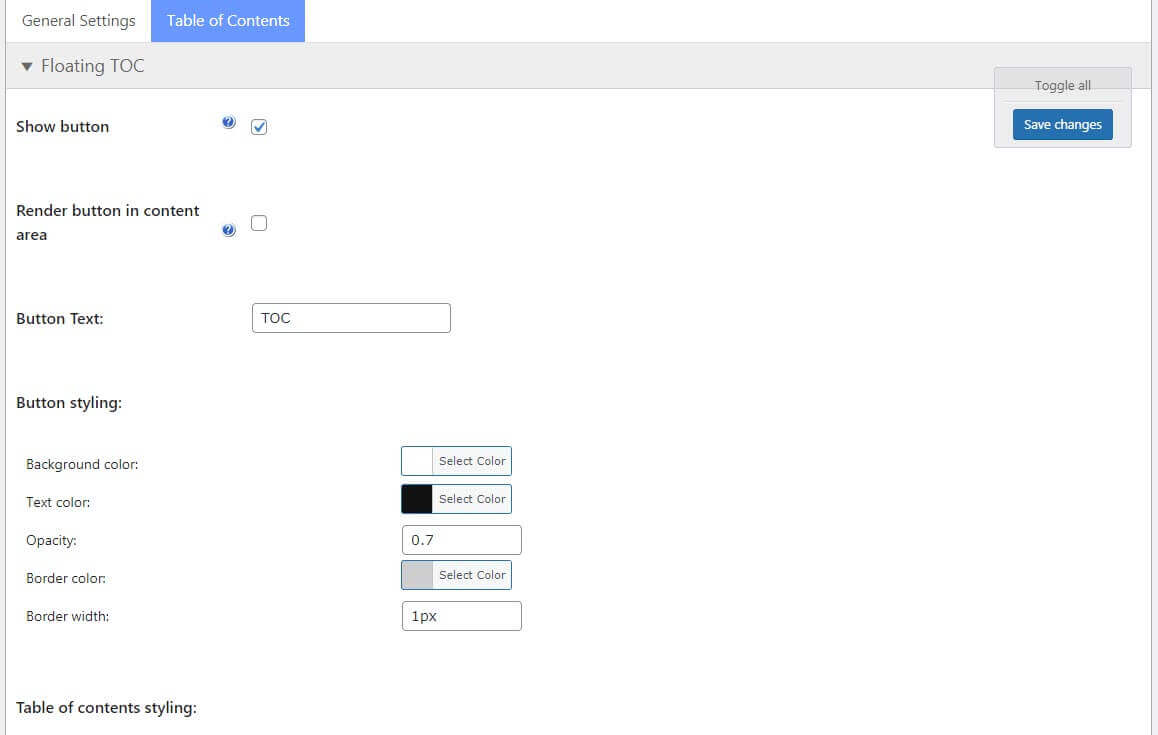Open Select Color for Text color

tap(472, 499)
